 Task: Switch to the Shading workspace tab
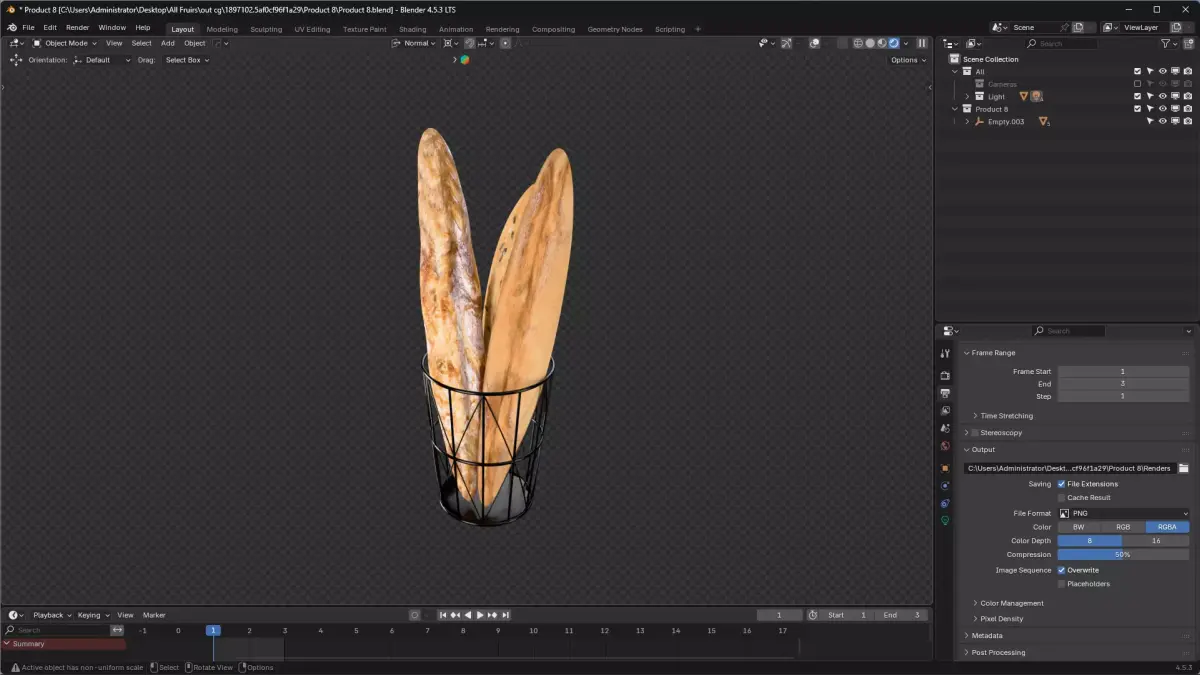[x=412, y=29]
